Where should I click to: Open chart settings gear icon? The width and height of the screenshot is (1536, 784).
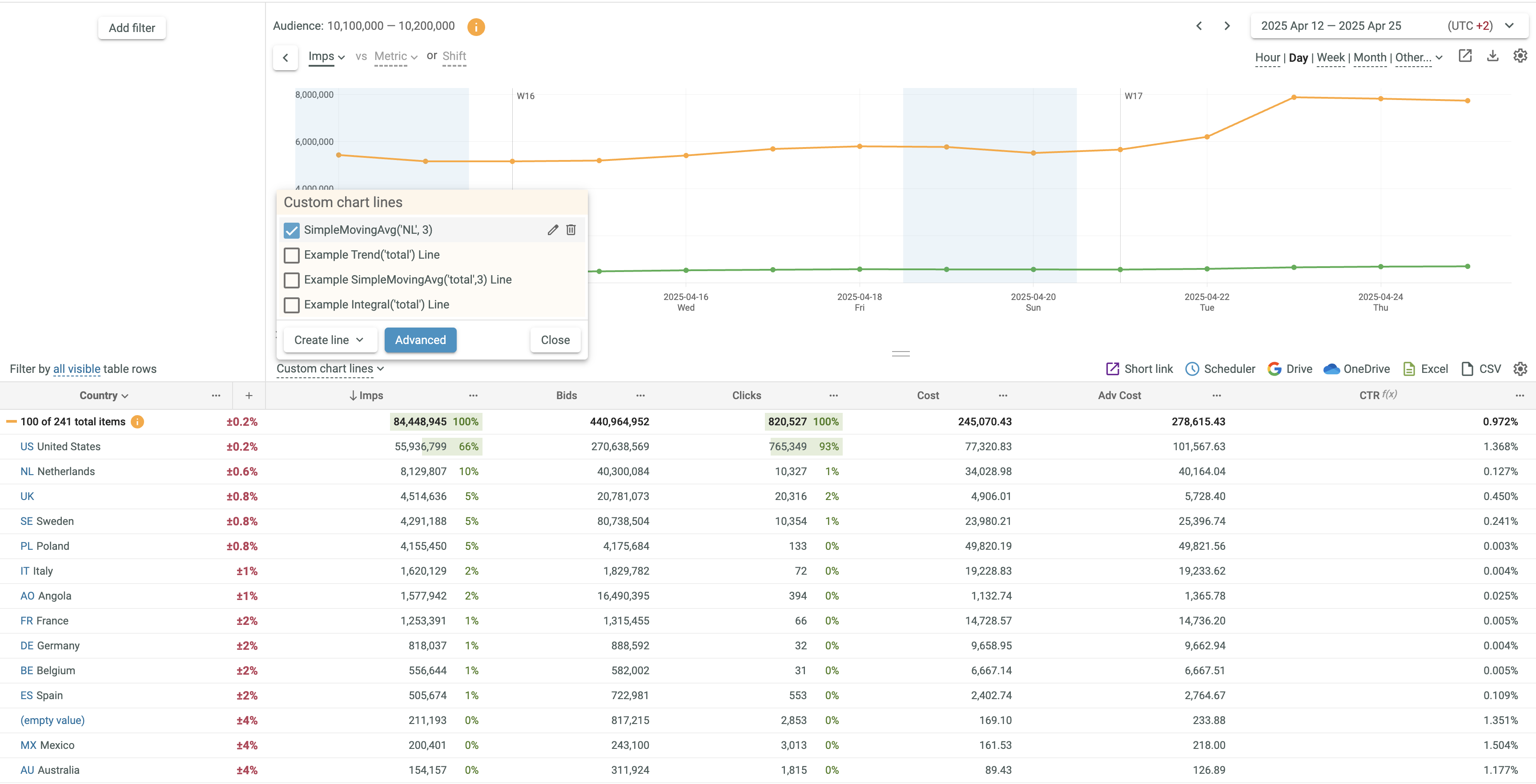(x=1520, y=56)
